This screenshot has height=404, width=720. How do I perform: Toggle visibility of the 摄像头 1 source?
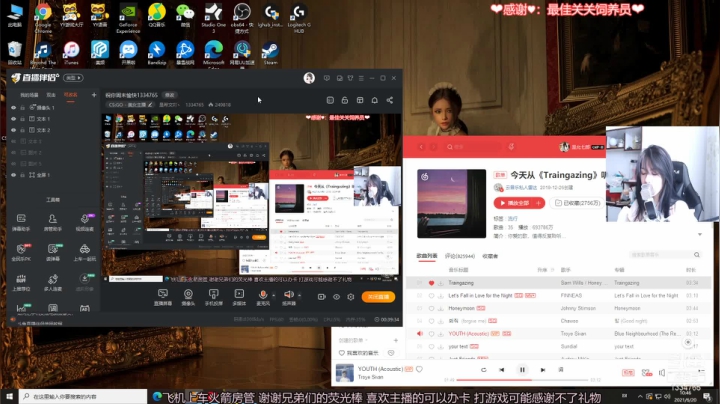click(13, 107)
